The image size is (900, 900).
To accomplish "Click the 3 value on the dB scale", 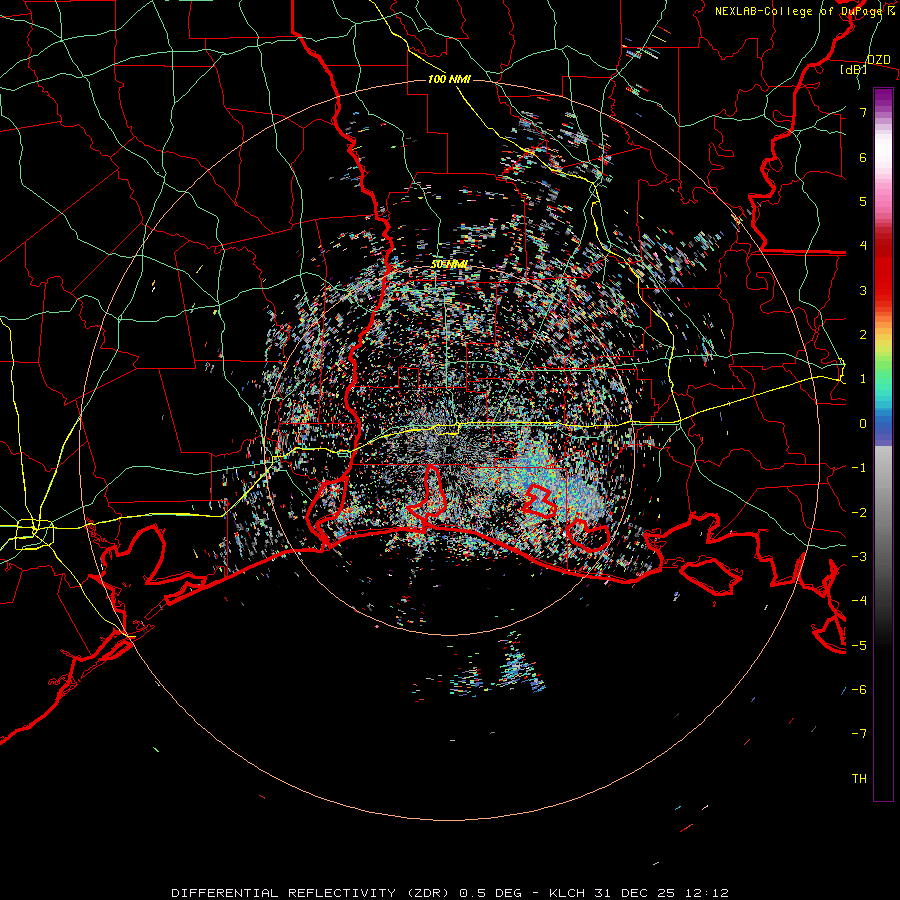I will 863,290.
